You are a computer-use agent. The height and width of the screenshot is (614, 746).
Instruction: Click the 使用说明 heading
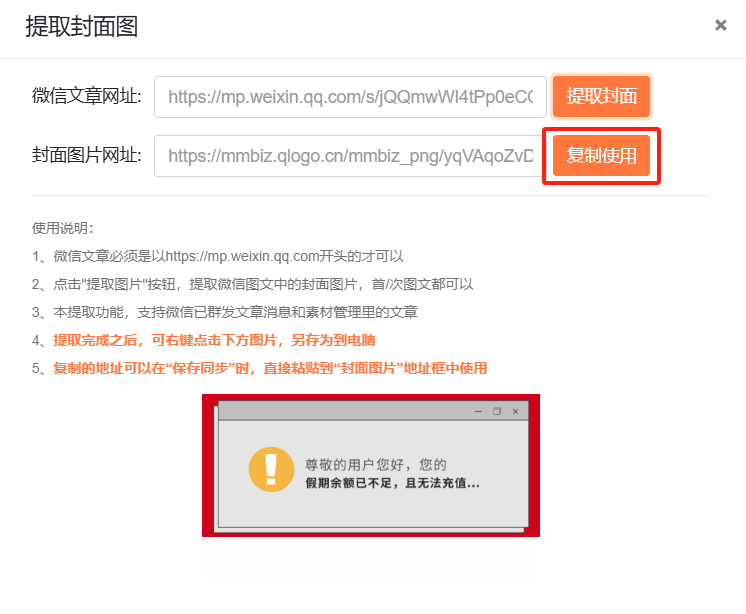(x=62, y=228)
